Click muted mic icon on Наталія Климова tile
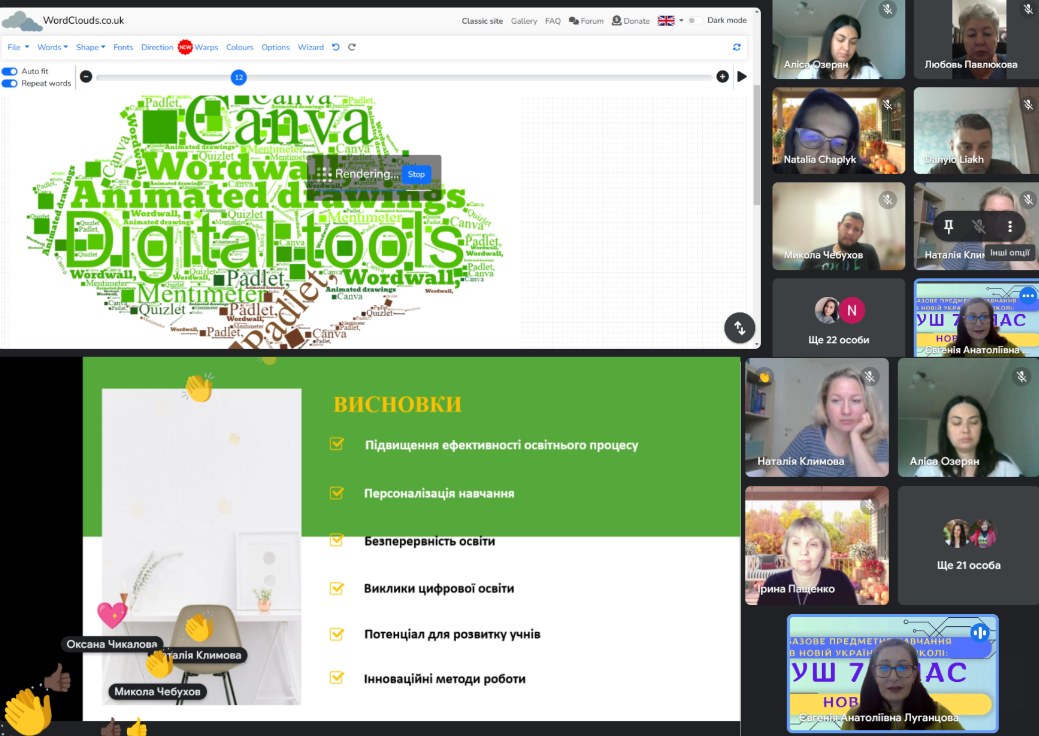This screenshot has height=736, width=1039. (x=870, y=377)
